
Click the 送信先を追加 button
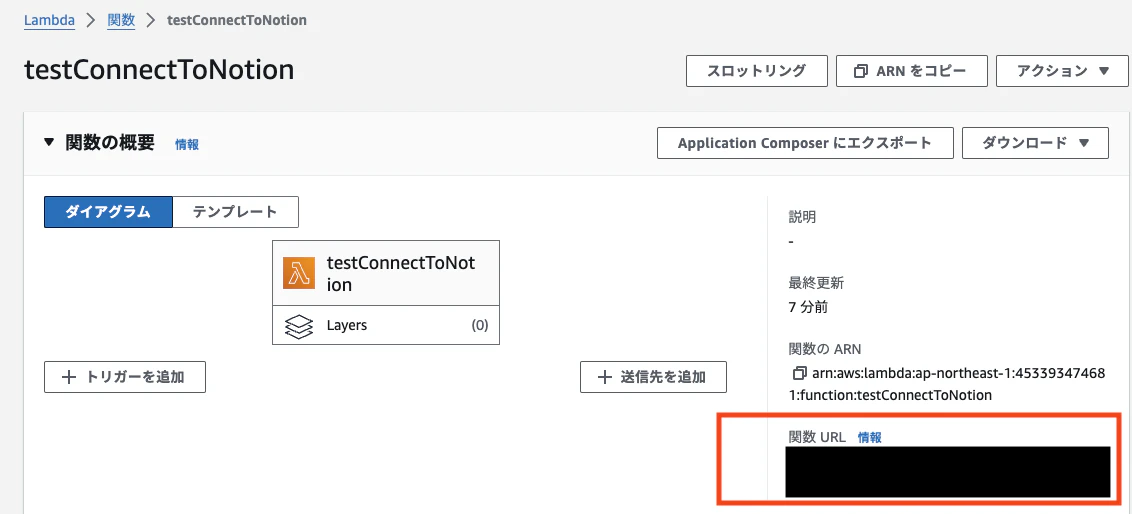[653, 377]
